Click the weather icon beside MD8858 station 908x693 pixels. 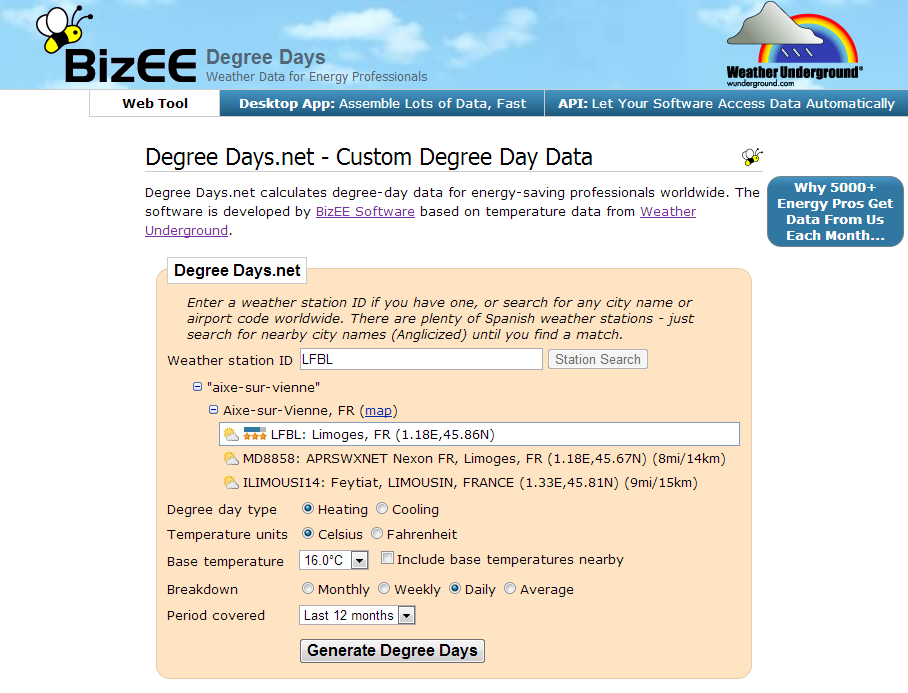[x=231, y=459]
